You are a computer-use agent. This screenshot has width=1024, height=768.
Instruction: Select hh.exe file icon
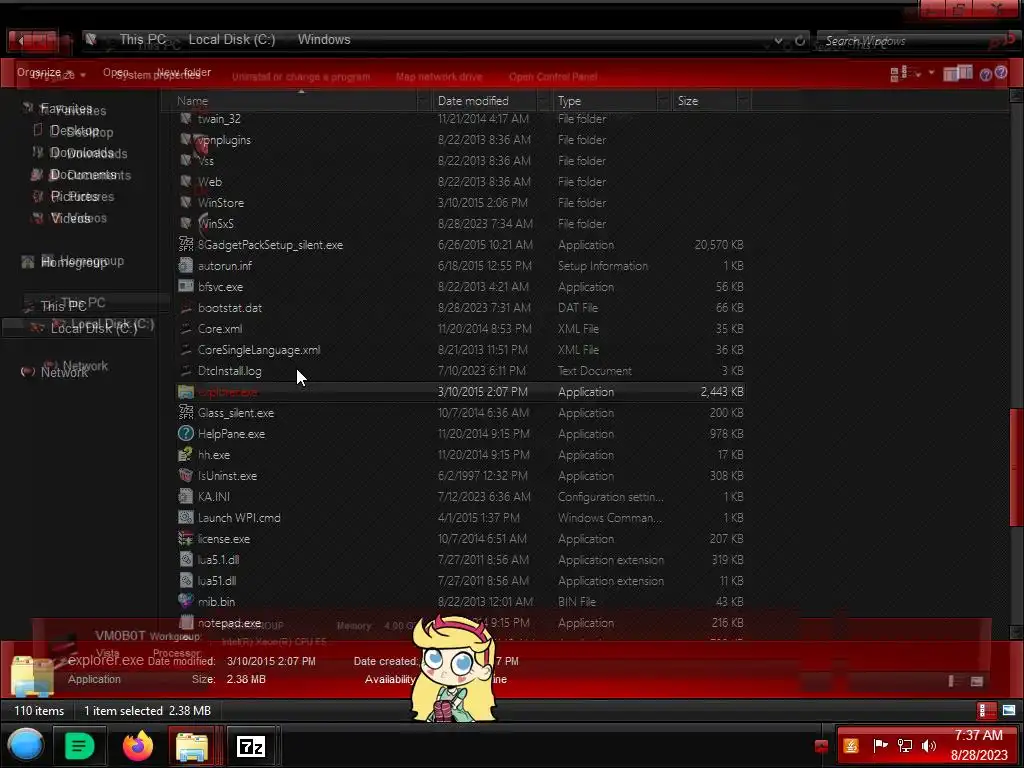(x=185, y=454)
